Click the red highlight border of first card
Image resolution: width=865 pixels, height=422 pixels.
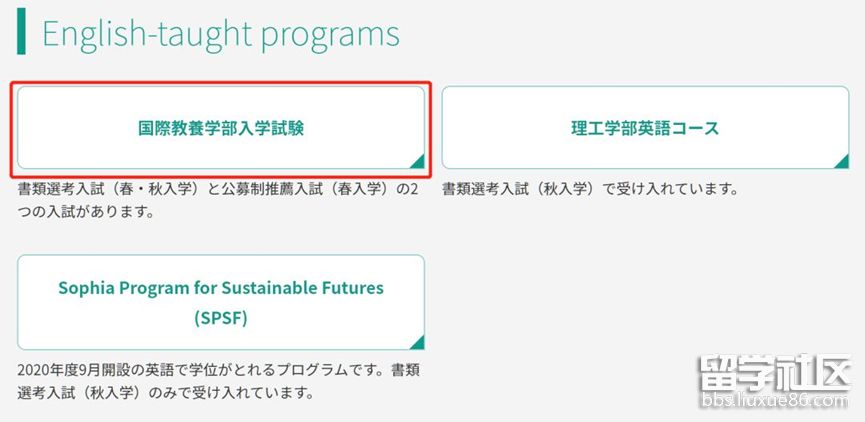220,84
